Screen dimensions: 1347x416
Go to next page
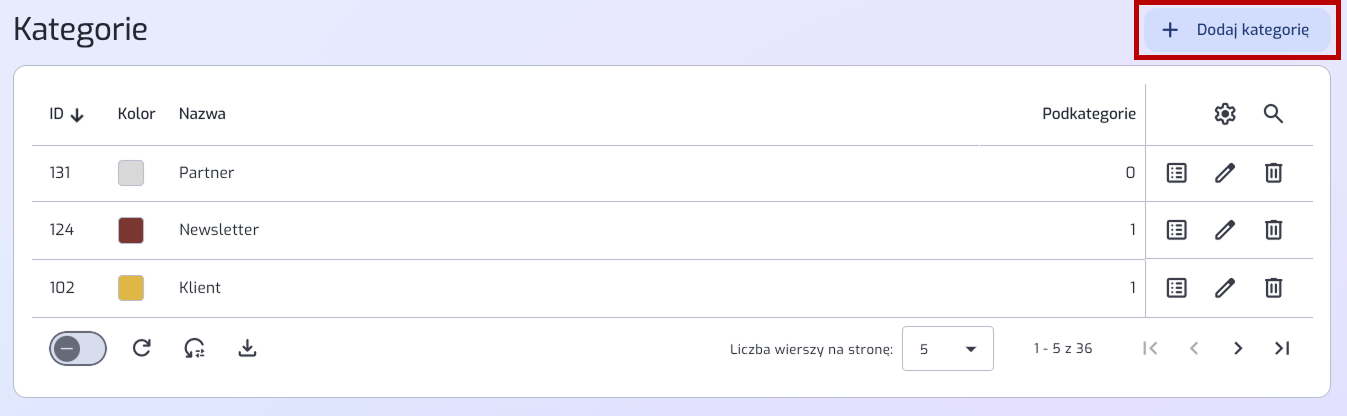tap(1238, 348)
